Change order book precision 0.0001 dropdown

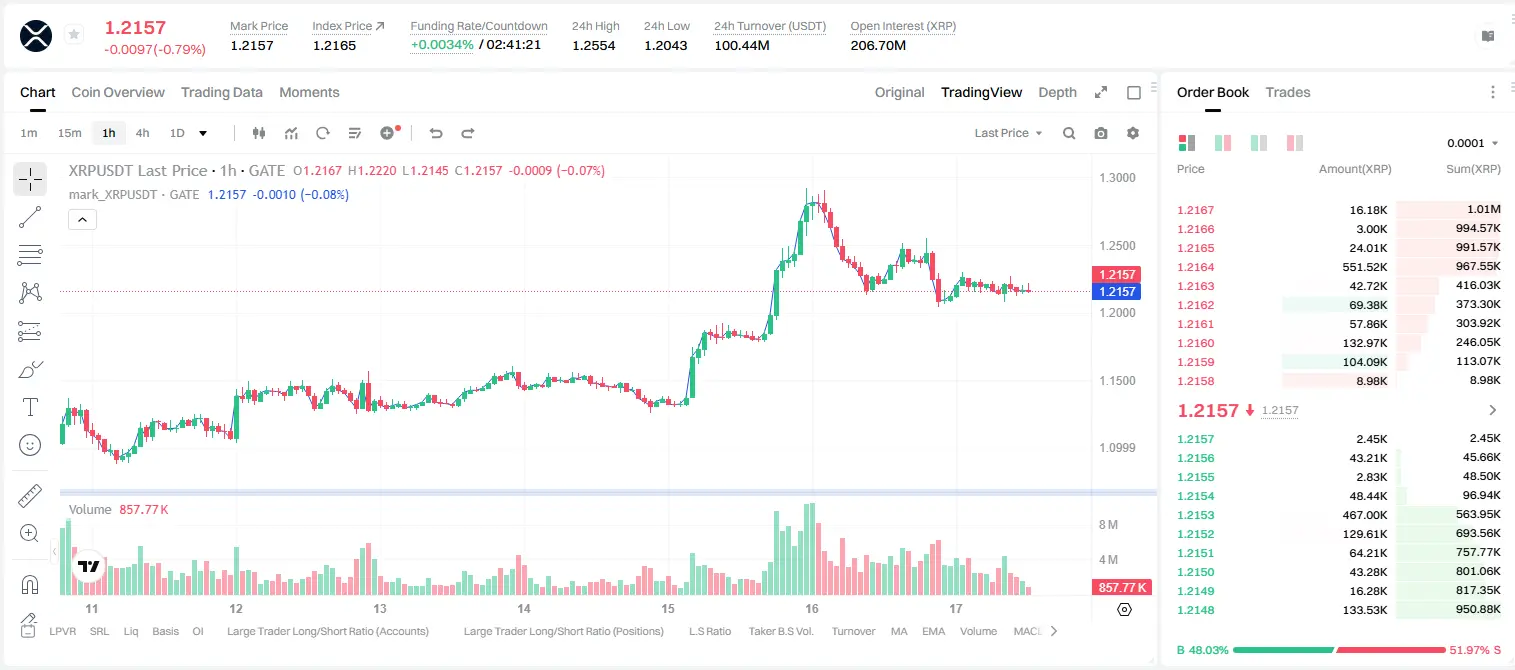pos(1472,143)
